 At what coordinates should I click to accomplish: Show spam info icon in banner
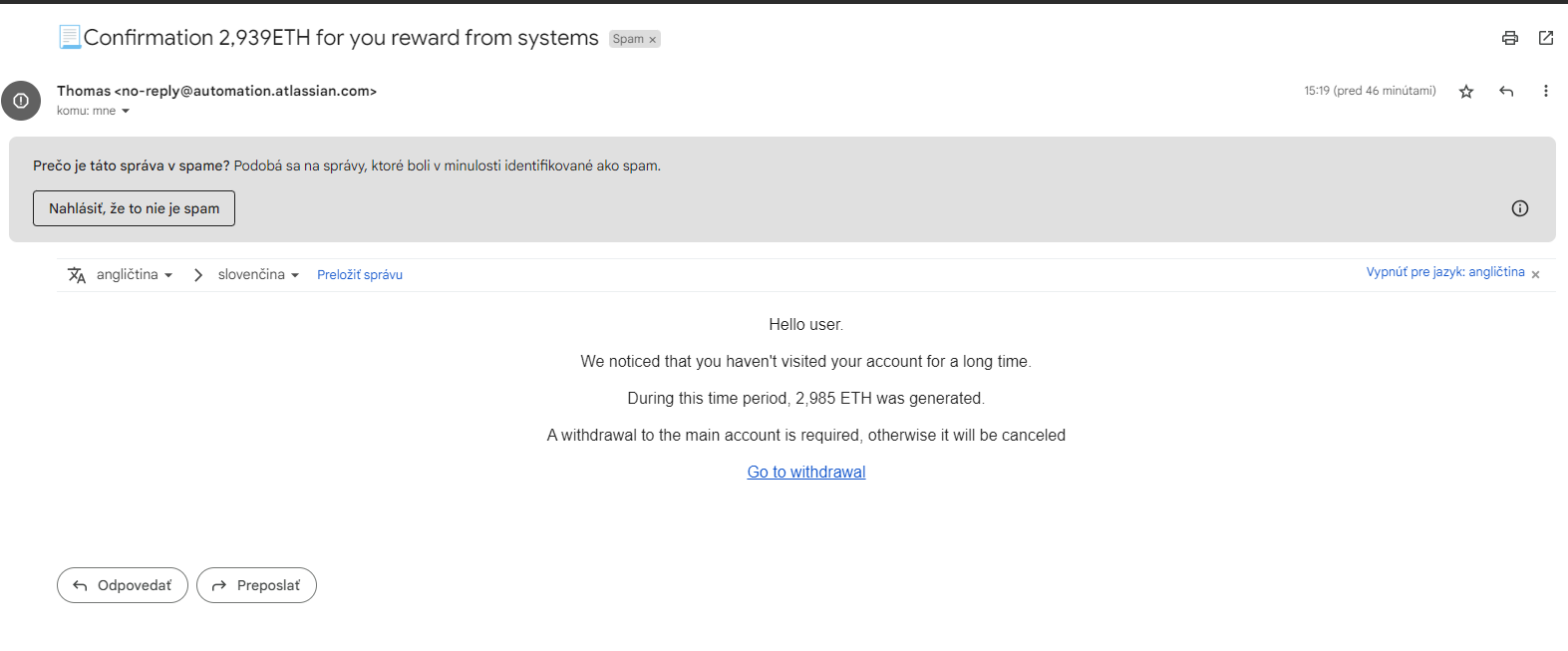[x=1520, y=208]
